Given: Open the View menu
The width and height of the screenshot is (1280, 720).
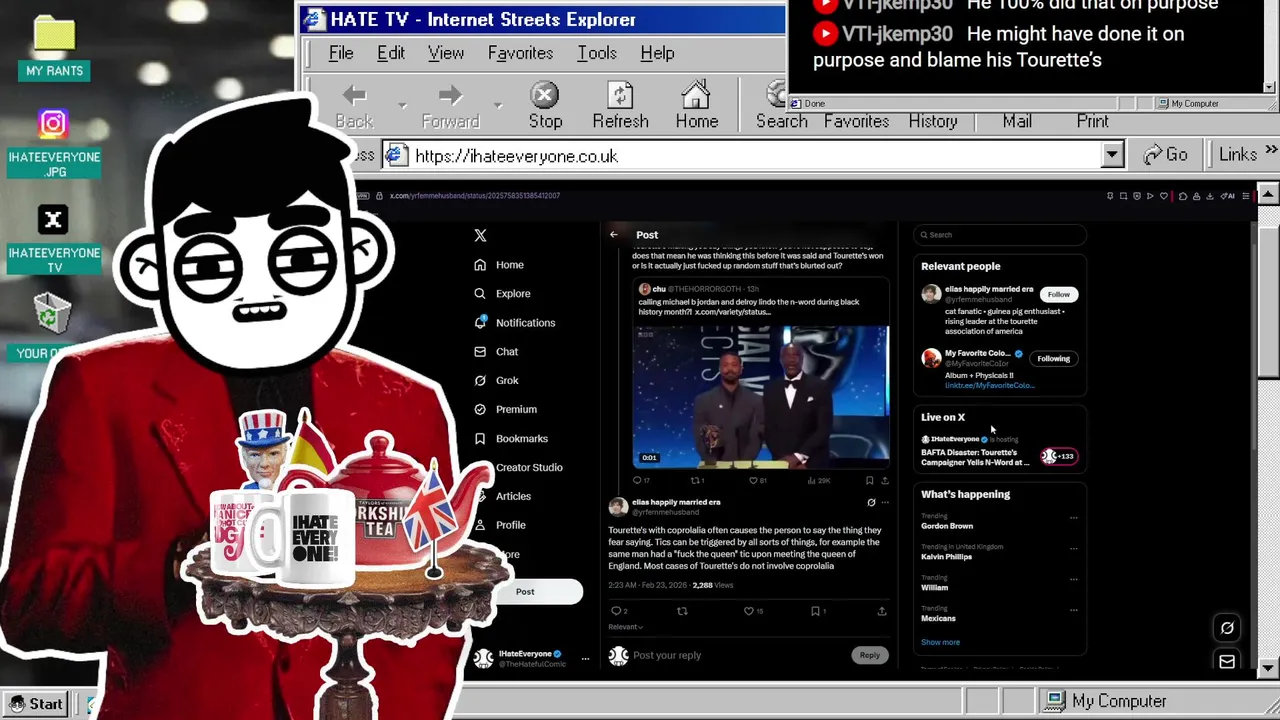Looking at the screenshot, I should click(x=446, y=53).
